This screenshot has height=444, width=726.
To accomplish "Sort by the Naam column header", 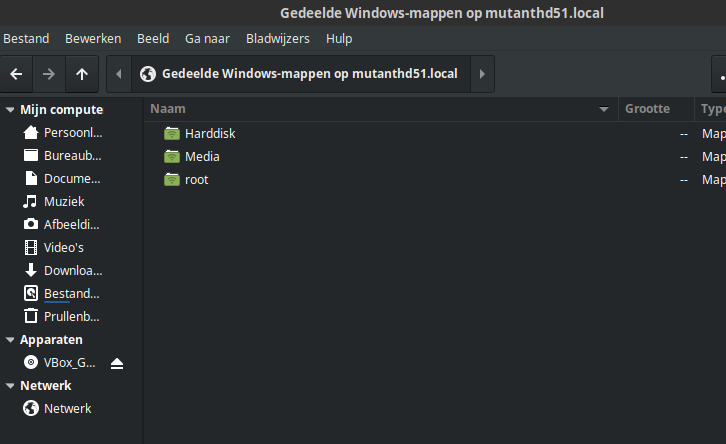I will pyautogui.click(x=370, y=109).
